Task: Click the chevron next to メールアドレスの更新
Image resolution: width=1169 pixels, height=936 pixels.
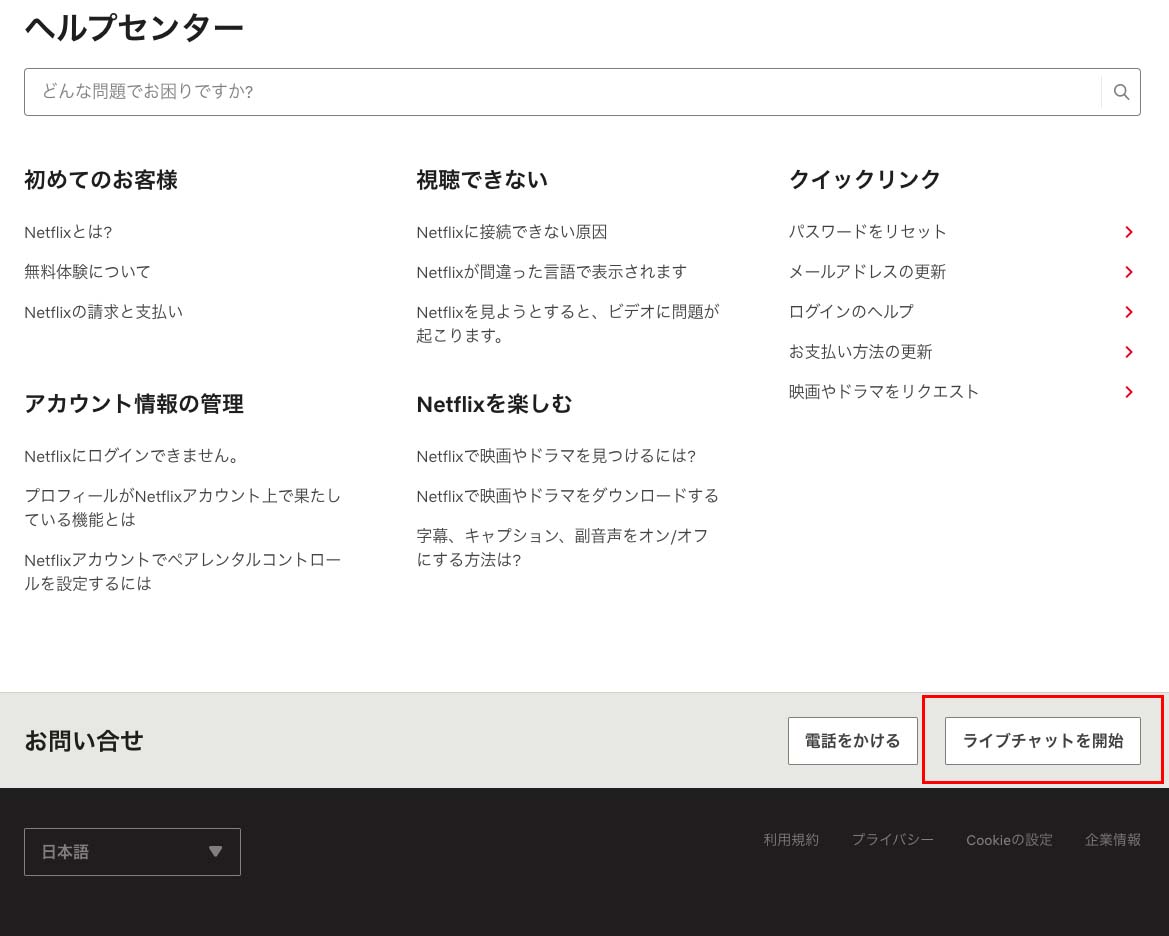Action: (x=1128, y=272)
